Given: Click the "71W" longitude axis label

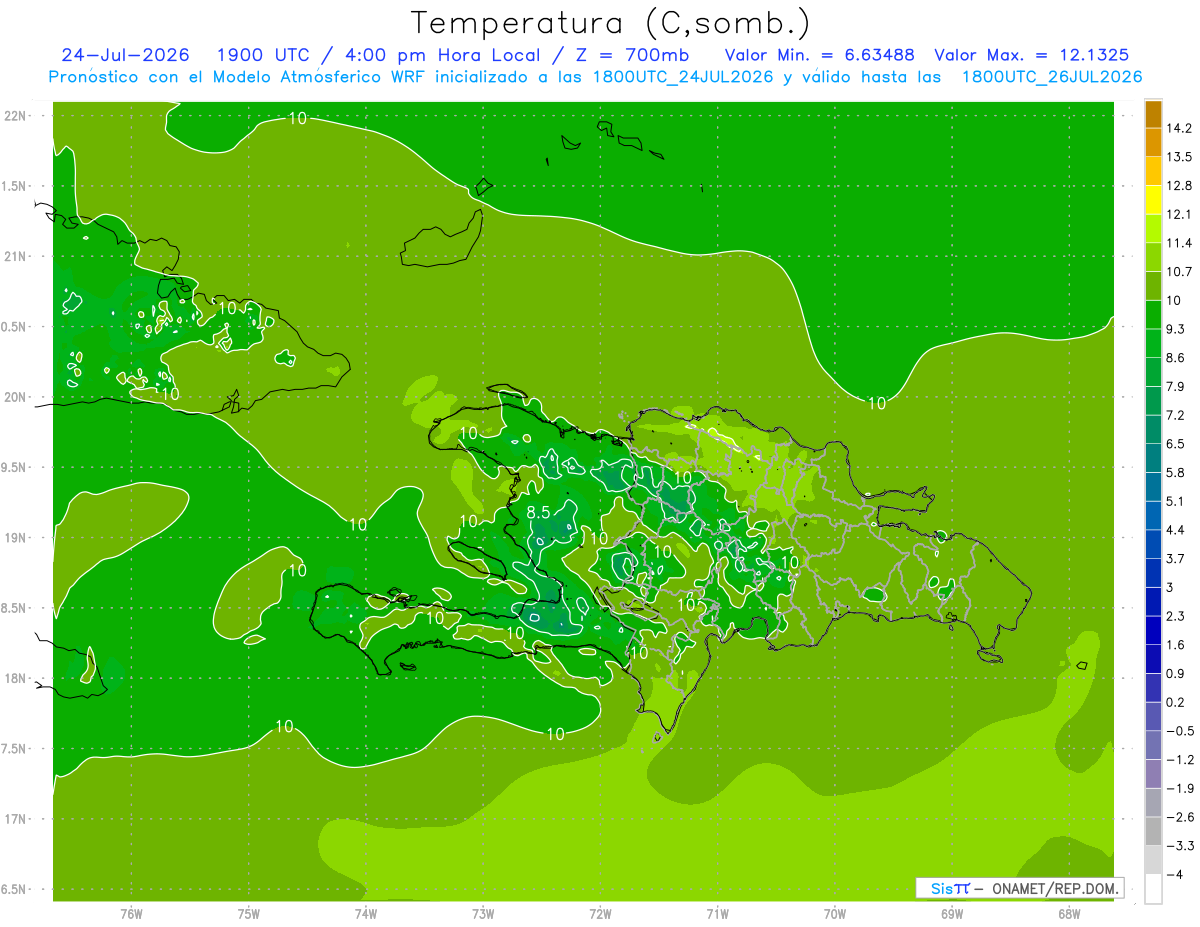Looking at the screenshot, I should click(717, 915).
